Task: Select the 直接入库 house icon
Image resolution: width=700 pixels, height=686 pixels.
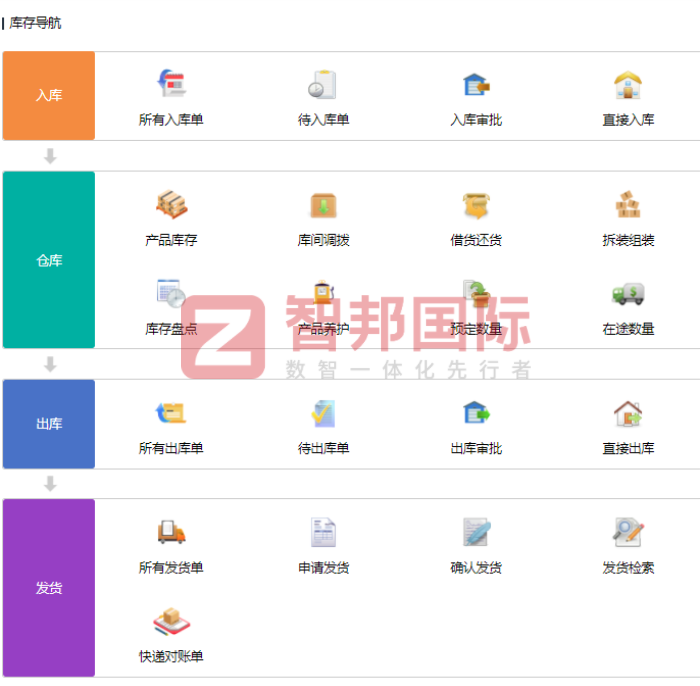Action: point(628,85)
